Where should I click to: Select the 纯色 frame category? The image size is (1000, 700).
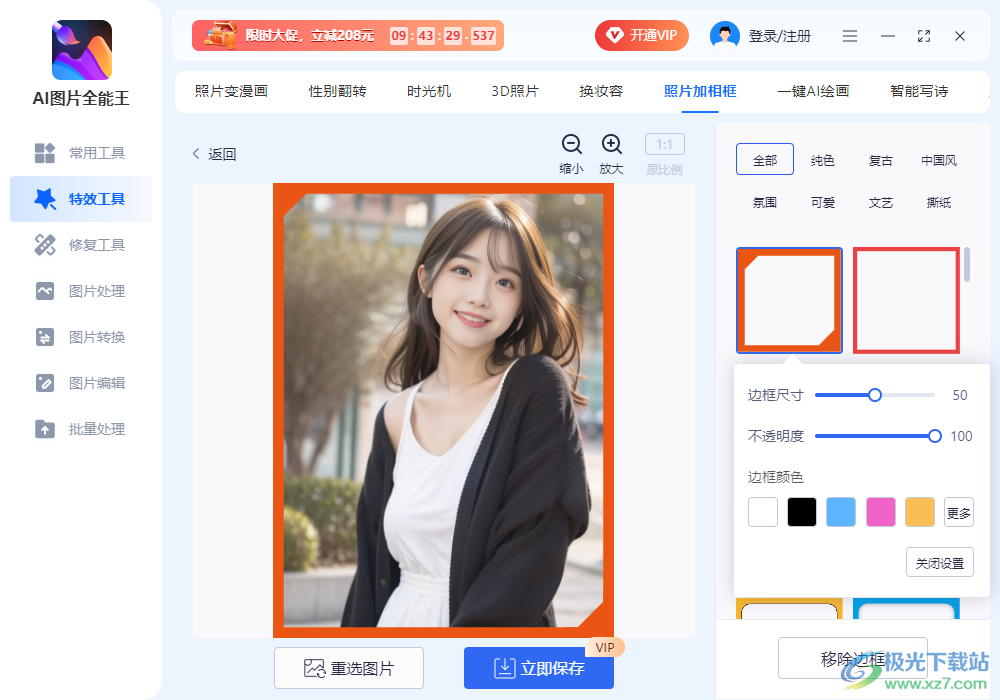[x=822, y=160]
